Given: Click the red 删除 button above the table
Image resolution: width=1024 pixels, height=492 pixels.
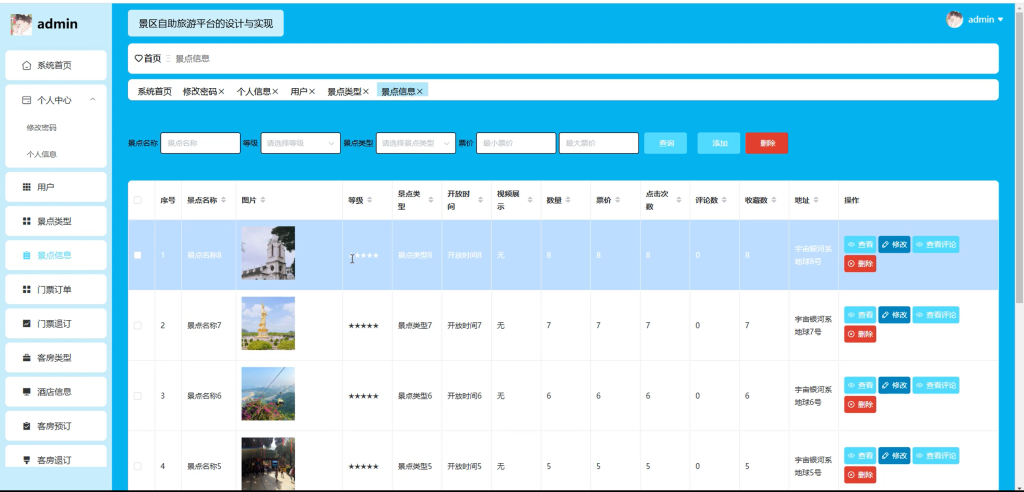Looking at the screenshot, I should [x=767, y=143].
